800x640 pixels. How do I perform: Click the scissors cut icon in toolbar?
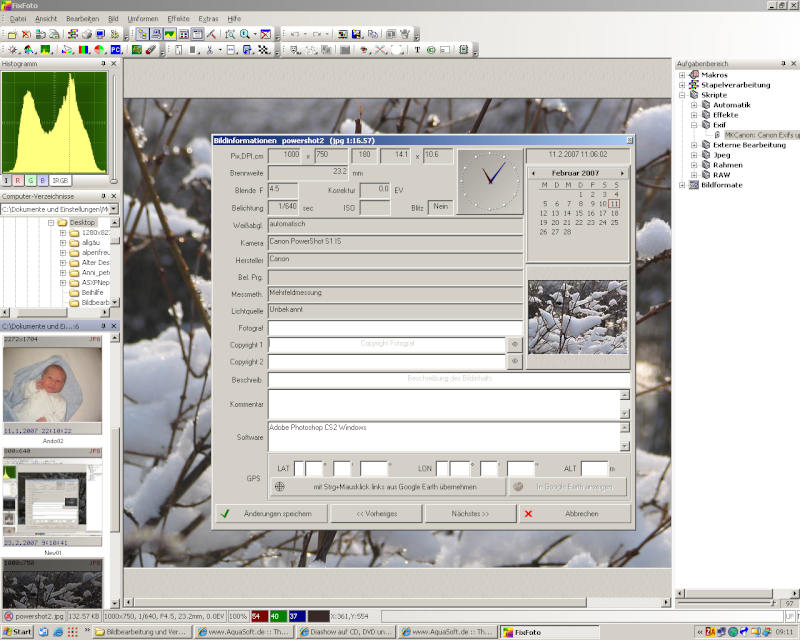tap(208, 49)
